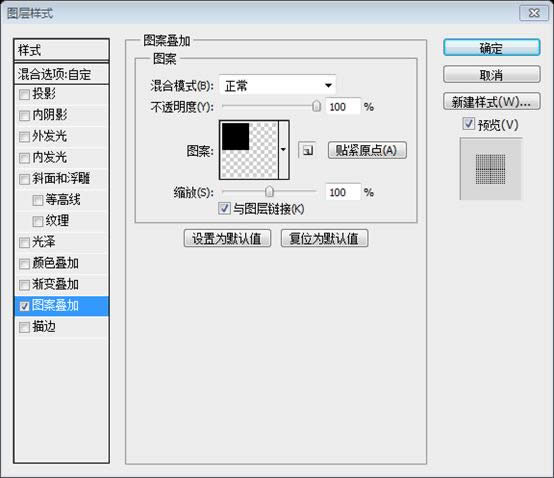Image resolution: width=554 pixels, height=478 pixels.
Task: Click the opacity value field showing 100
Action: 342,106
